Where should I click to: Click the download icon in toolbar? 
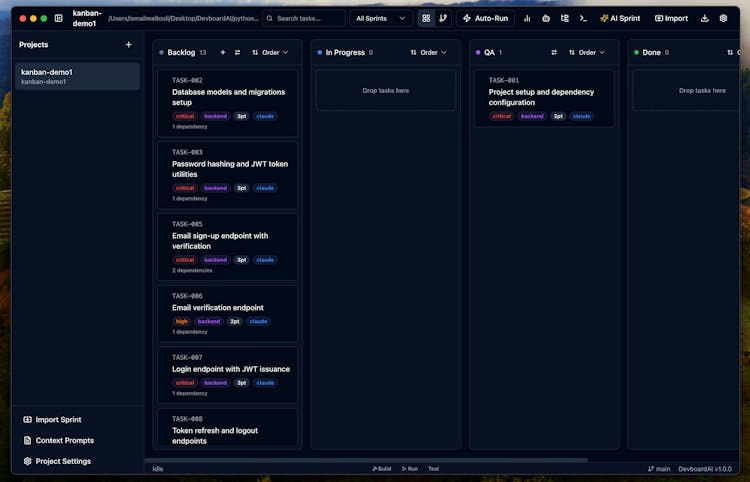705,18
